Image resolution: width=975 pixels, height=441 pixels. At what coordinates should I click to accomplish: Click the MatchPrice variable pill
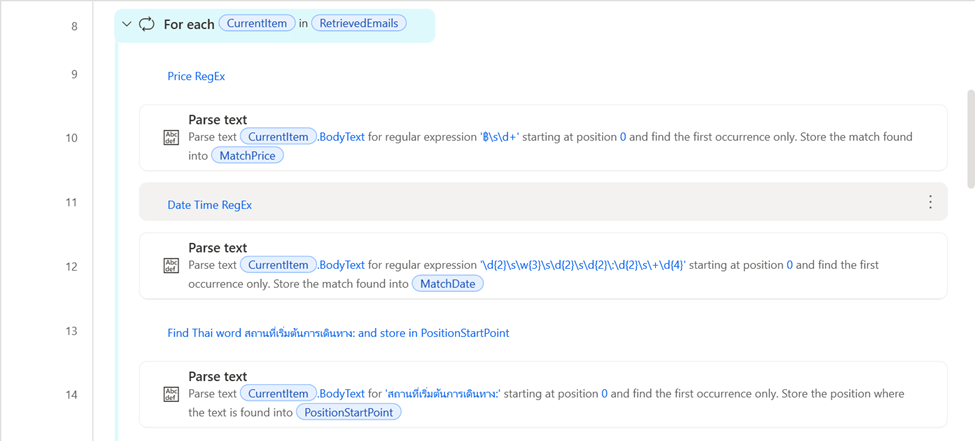click(248, 155)
